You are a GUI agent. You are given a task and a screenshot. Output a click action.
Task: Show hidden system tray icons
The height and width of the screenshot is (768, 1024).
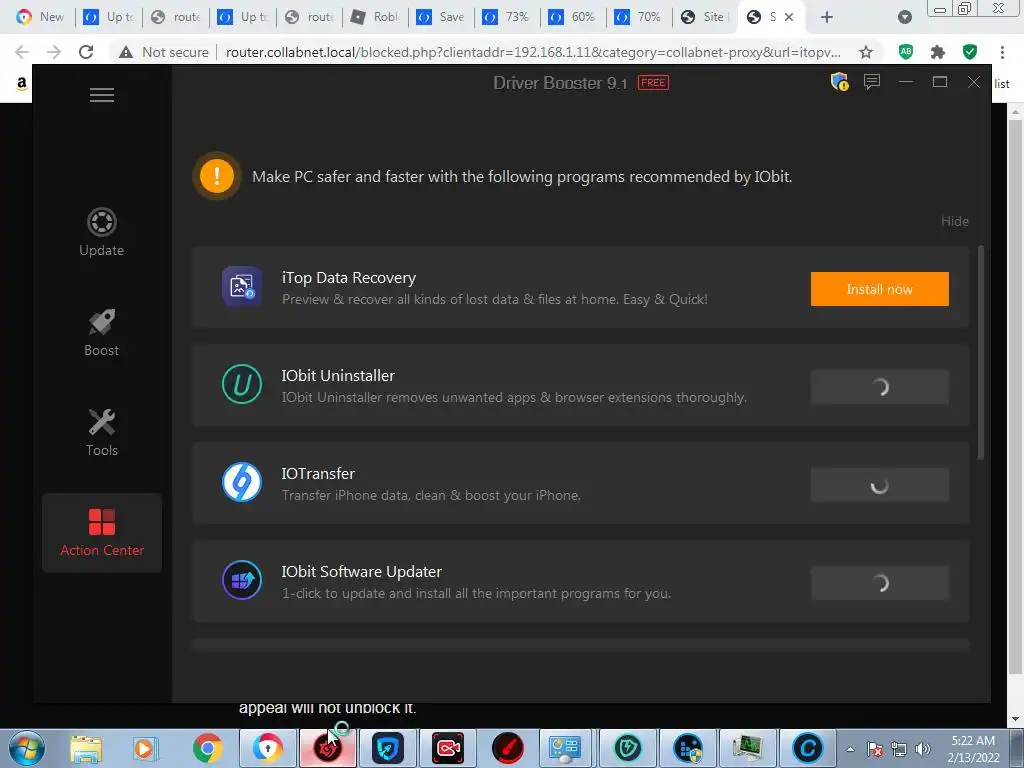pos(850,749)
